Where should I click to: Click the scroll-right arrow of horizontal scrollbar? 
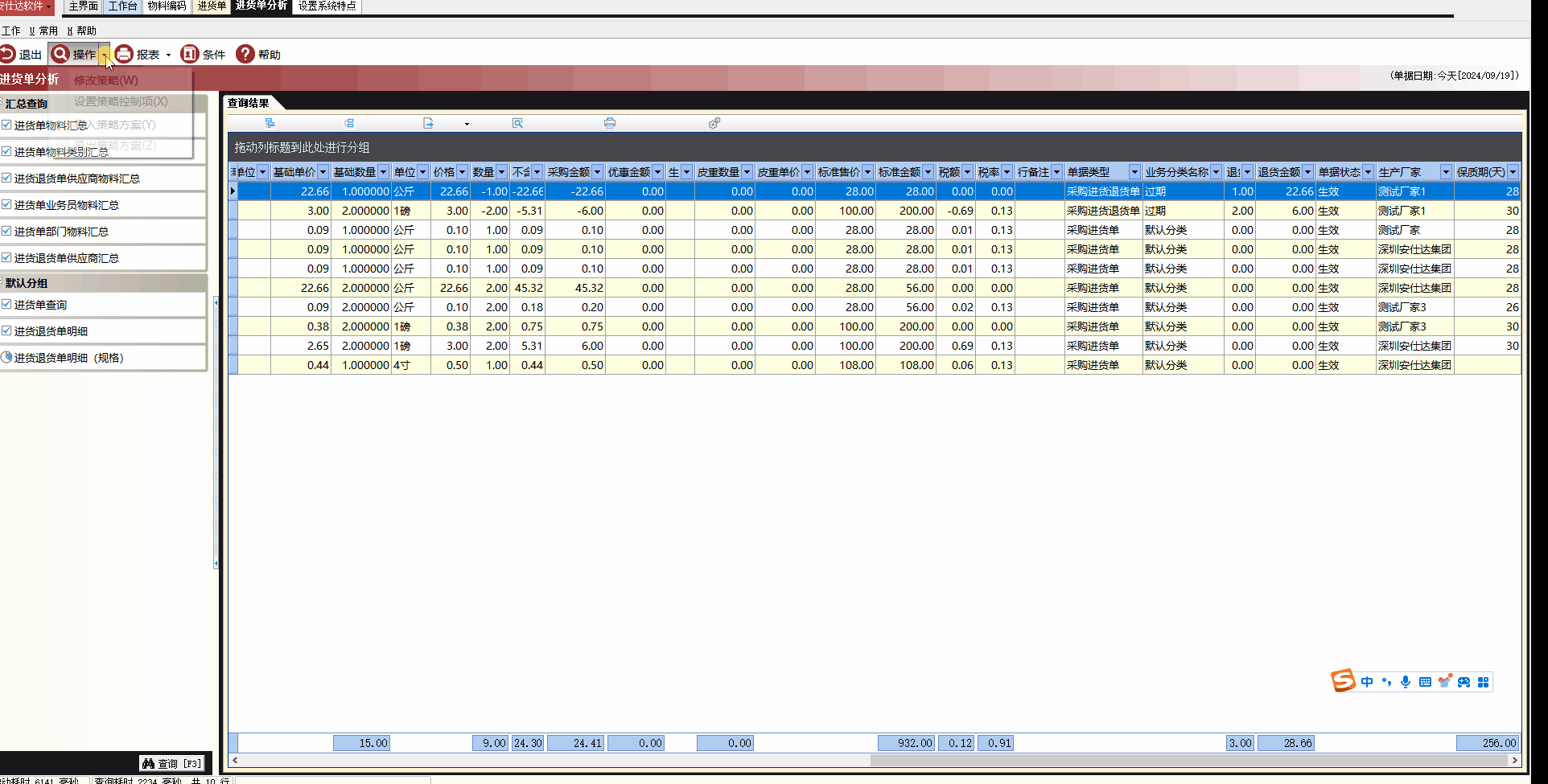pyautogui.click(x=1514, y=760)
